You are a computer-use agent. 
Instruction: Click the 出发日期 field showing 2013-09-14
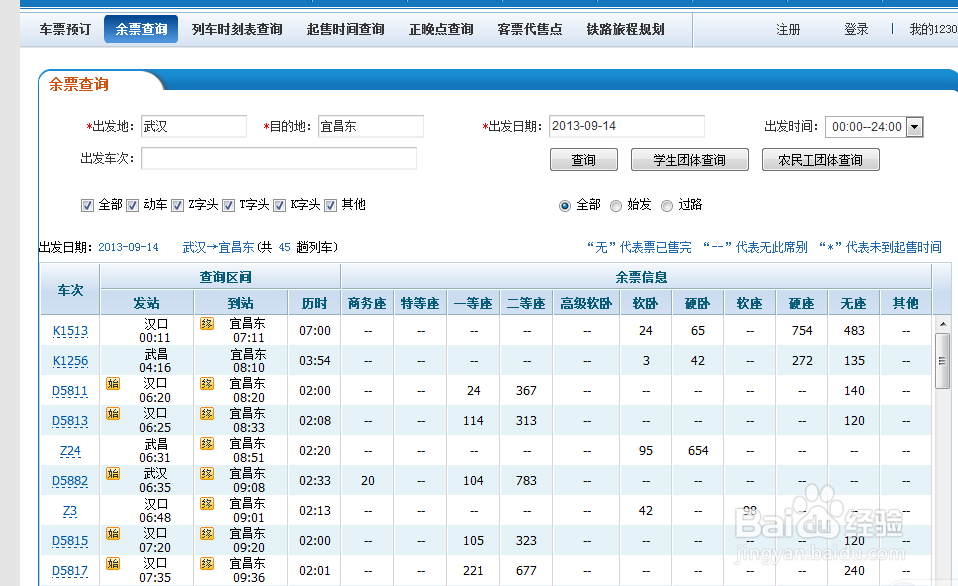(627, 126)
